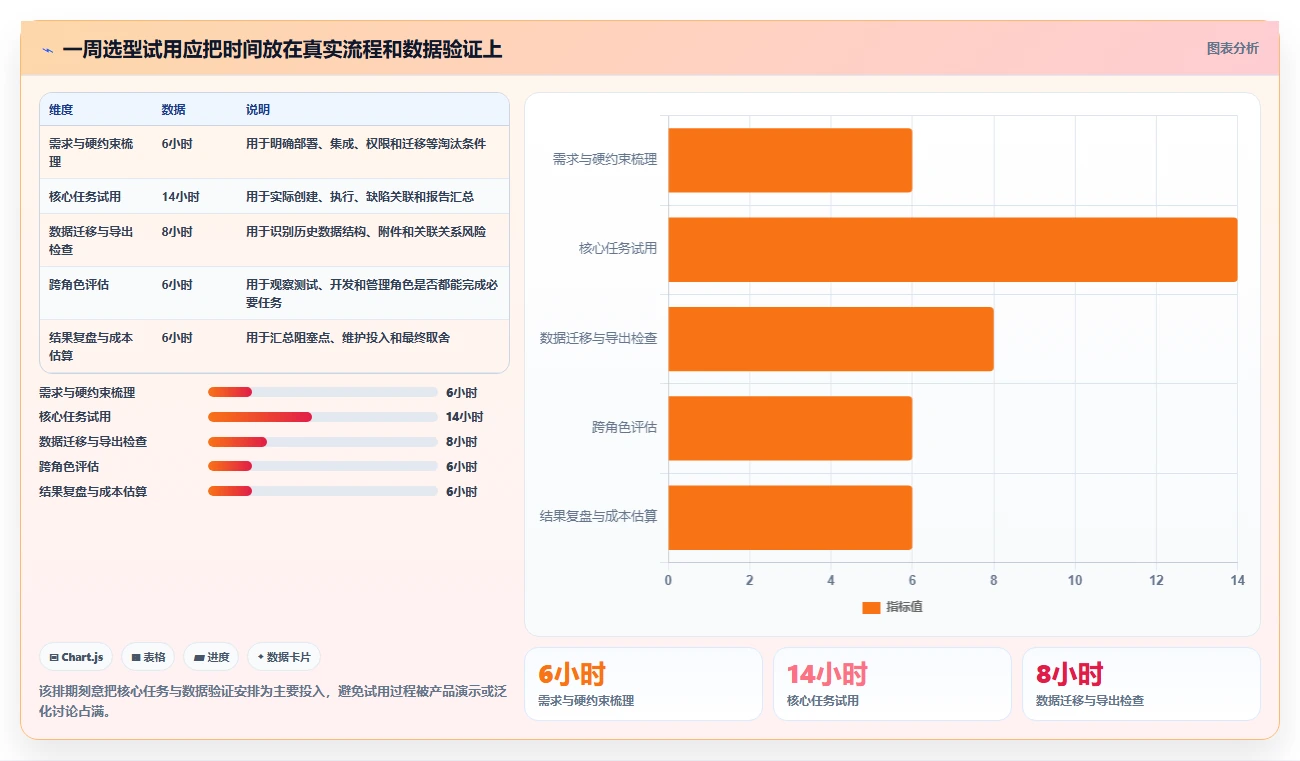1300x761 pixels.
Task: Click the 数据迁移与导出检查 chart bar
Action: point(831,339)
